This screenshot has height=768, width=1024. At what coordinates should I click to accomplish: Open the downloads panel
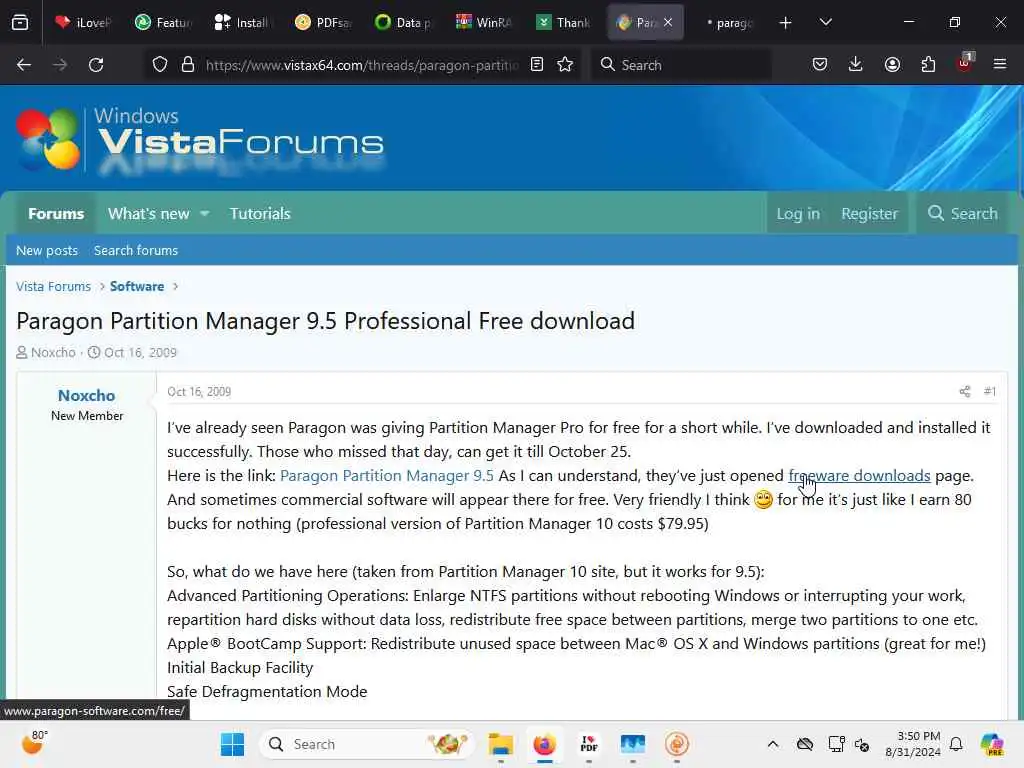point(856,65)
